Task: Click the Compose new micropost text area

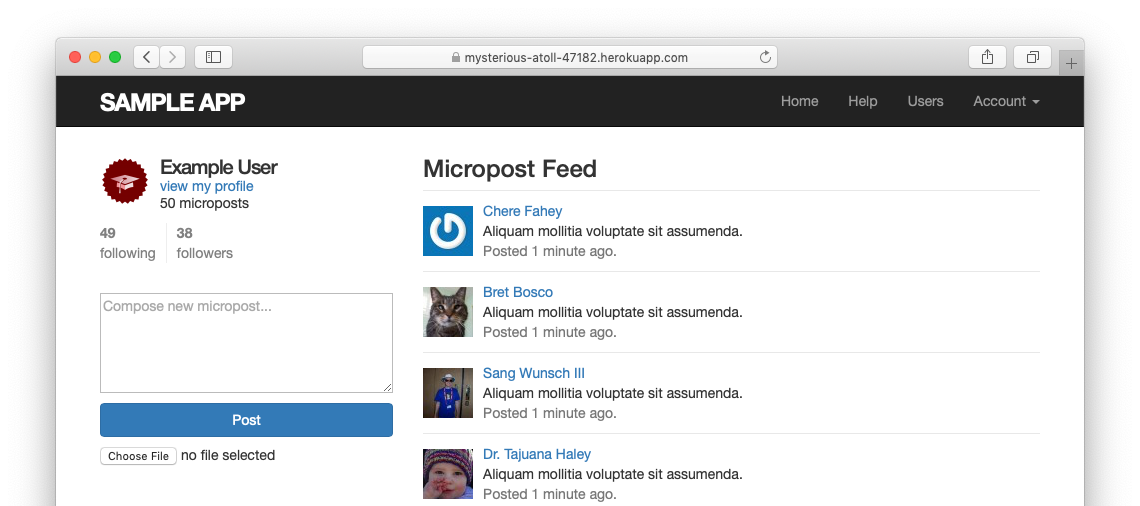Action: [246, 342]
